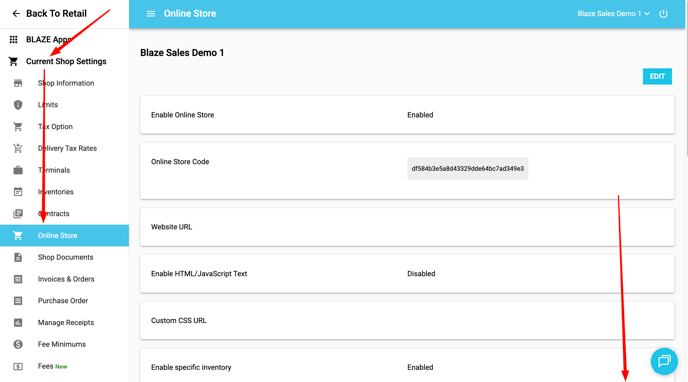
Task: Open Shop Documents page
Action: click(64, 257)
